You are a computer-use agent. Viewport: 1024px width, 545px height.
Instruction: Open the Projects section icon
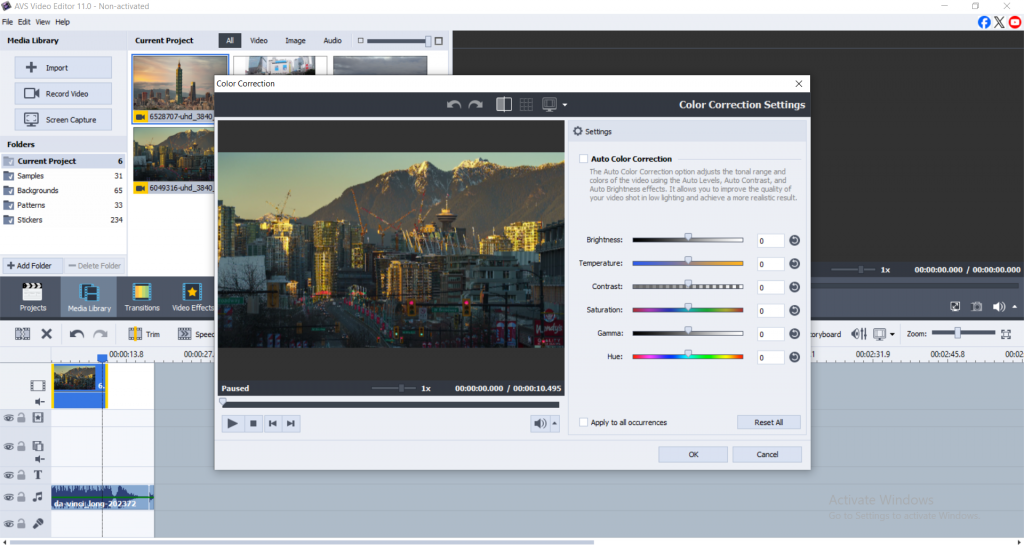coord(33,296)
